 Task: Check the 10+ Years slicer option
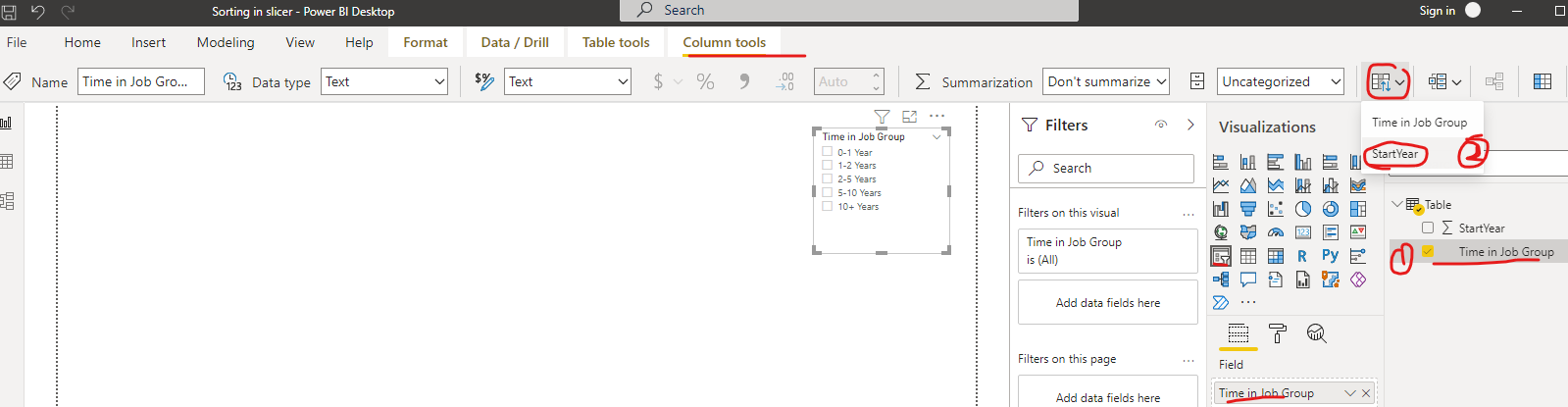pyautogui.click(x=828, y=207)
